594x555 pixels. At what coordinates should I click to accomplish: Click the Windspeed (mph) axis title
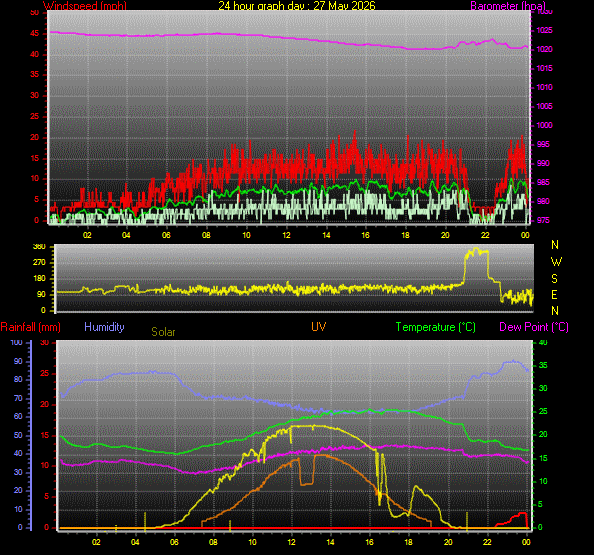[84, 5]
